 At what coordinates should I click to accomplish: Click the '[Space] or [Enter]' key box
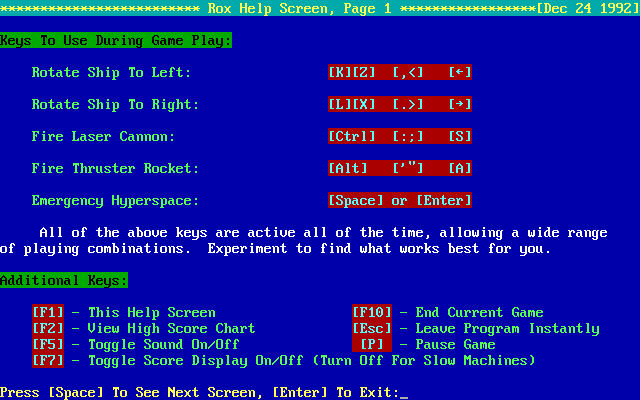pos(400,200)
